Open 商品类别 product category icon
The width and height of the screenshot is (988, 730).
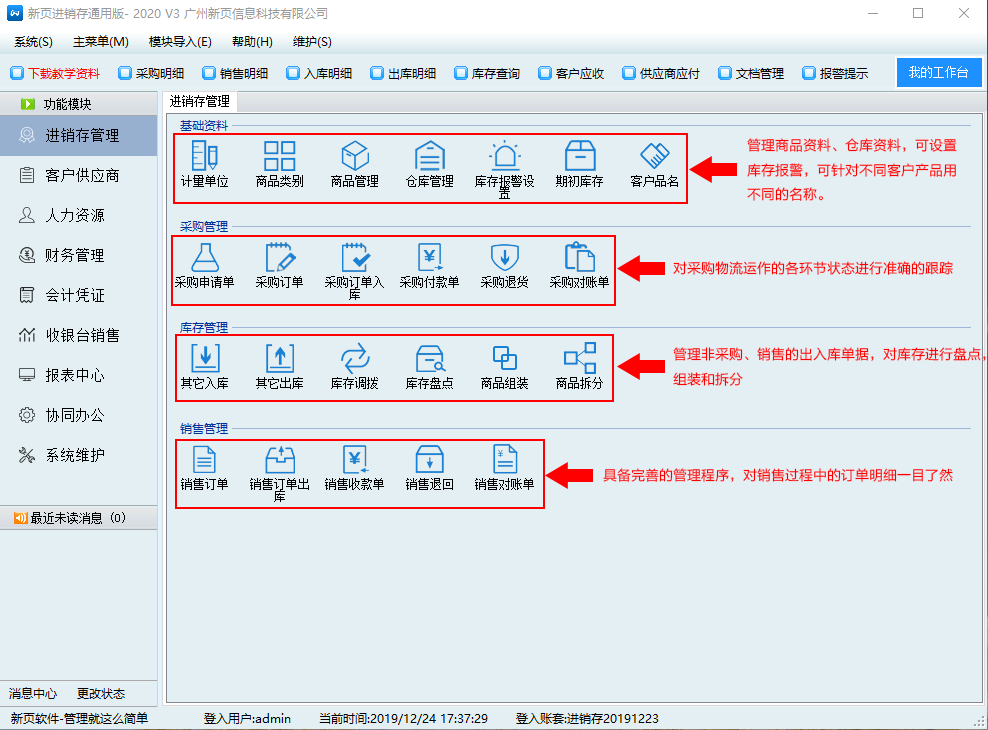pyautogui.click(x=280, y=164)
